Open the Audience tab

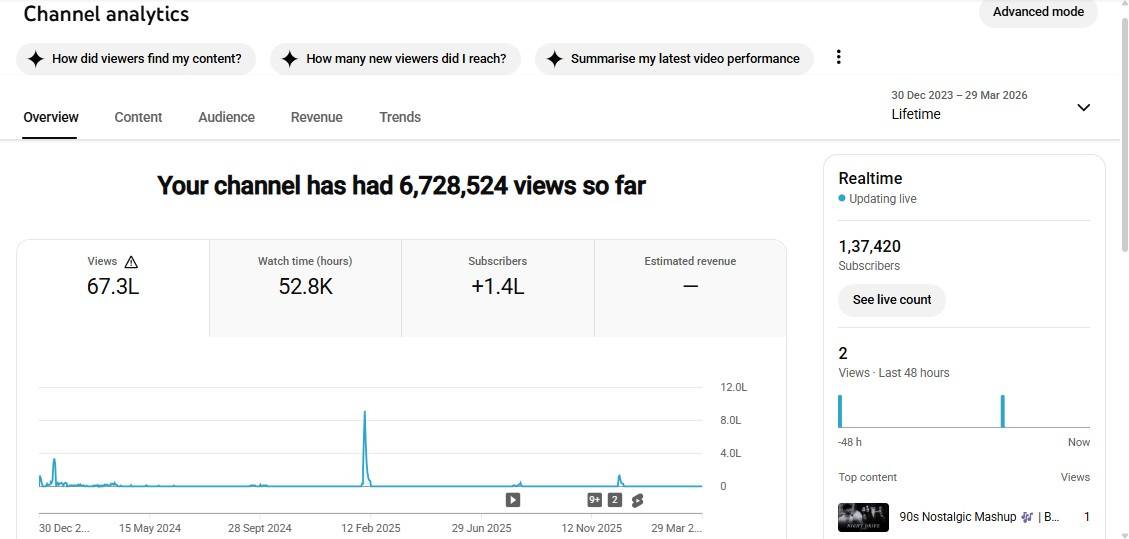226,117
